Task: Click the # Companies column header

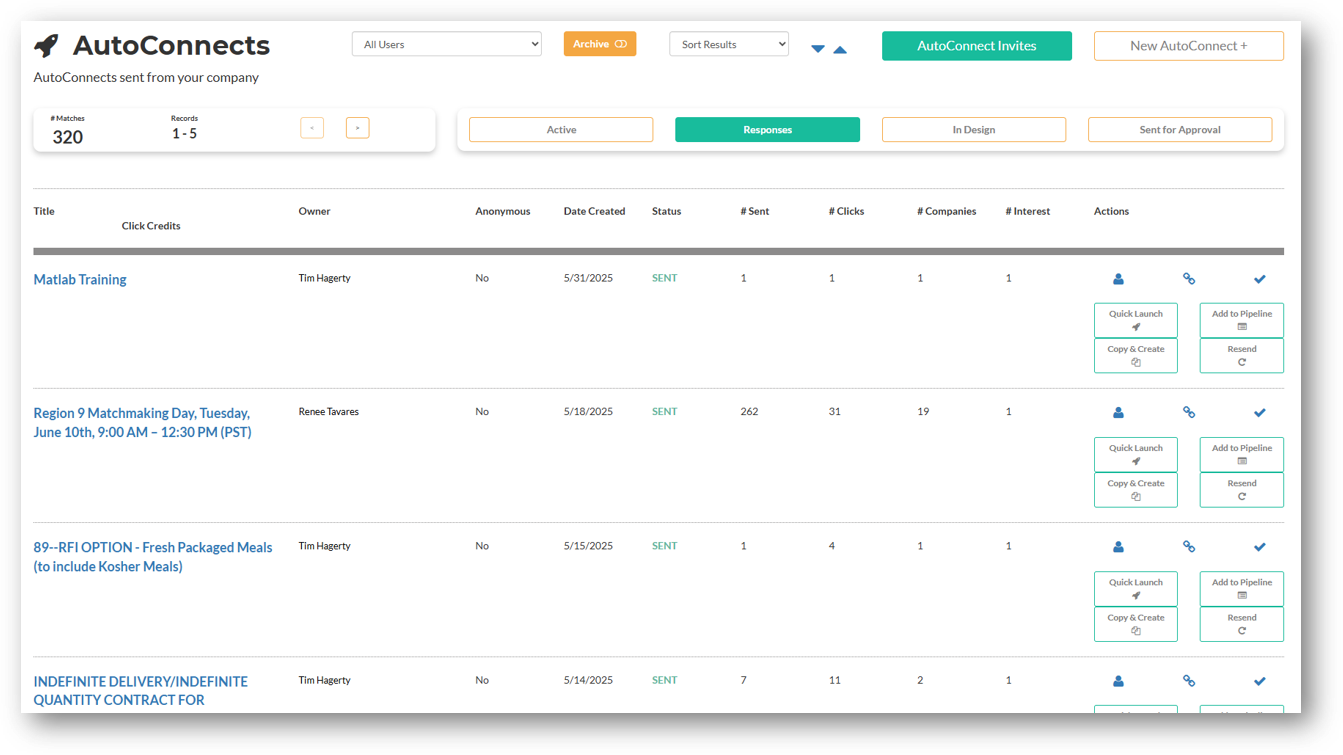Action: pos(947,211)
